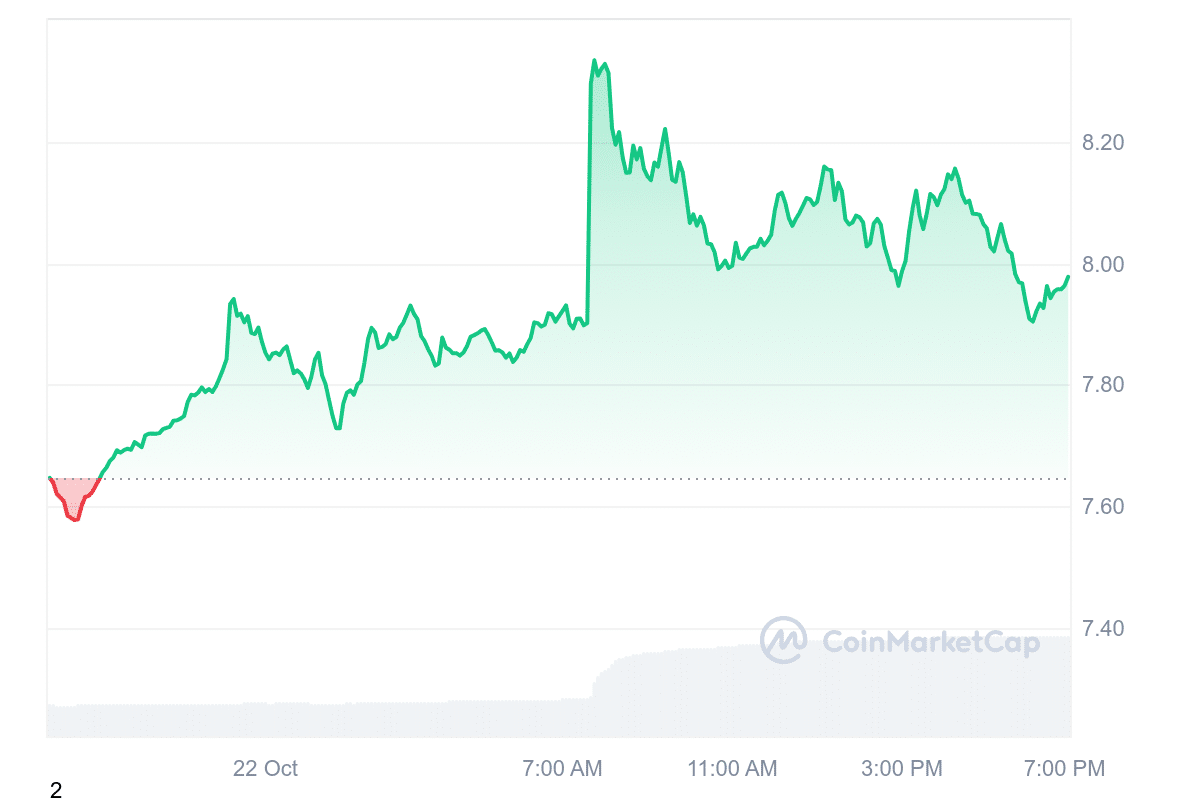Image resolution: width=1200 pixels, height=800 pixels.
Task: Click the step-up in the gray volume area
Action: pyautogui.click(x=594, y=682)
